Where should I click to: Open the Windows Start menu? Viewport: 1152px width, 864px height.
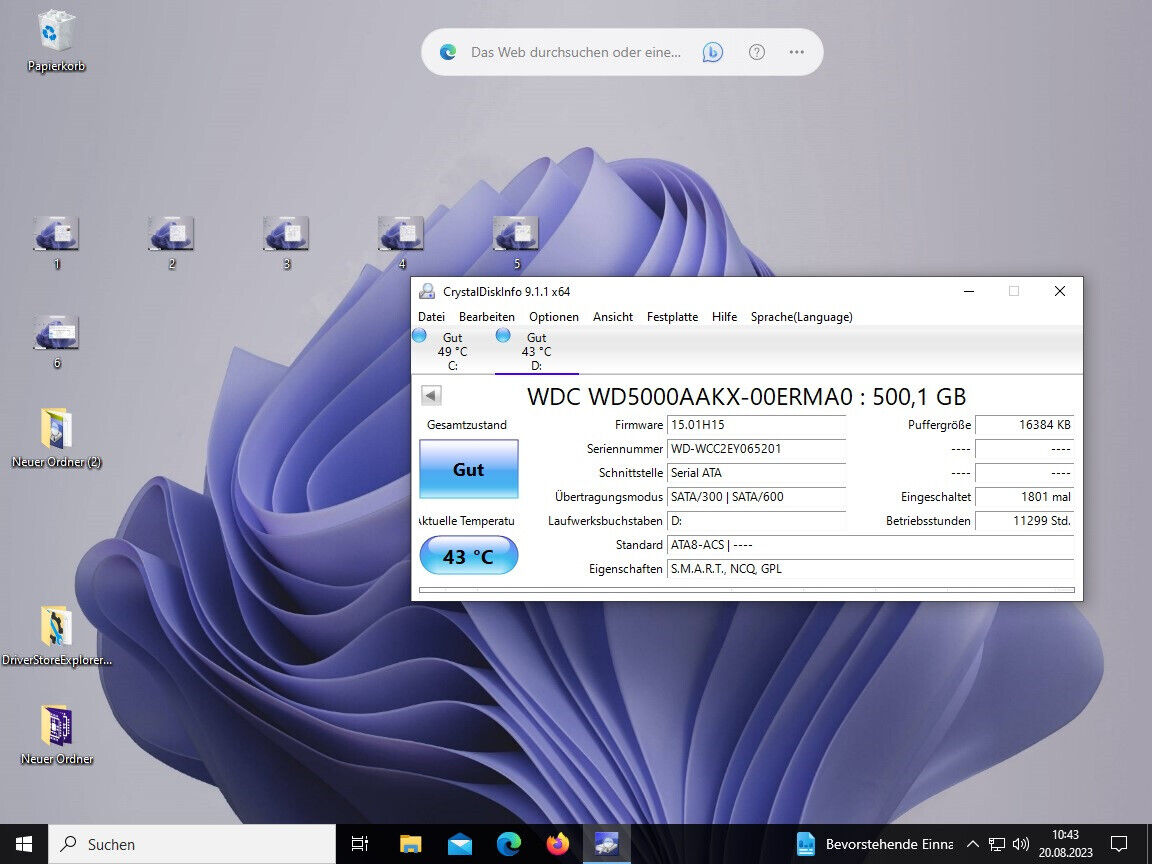point(24,844)
